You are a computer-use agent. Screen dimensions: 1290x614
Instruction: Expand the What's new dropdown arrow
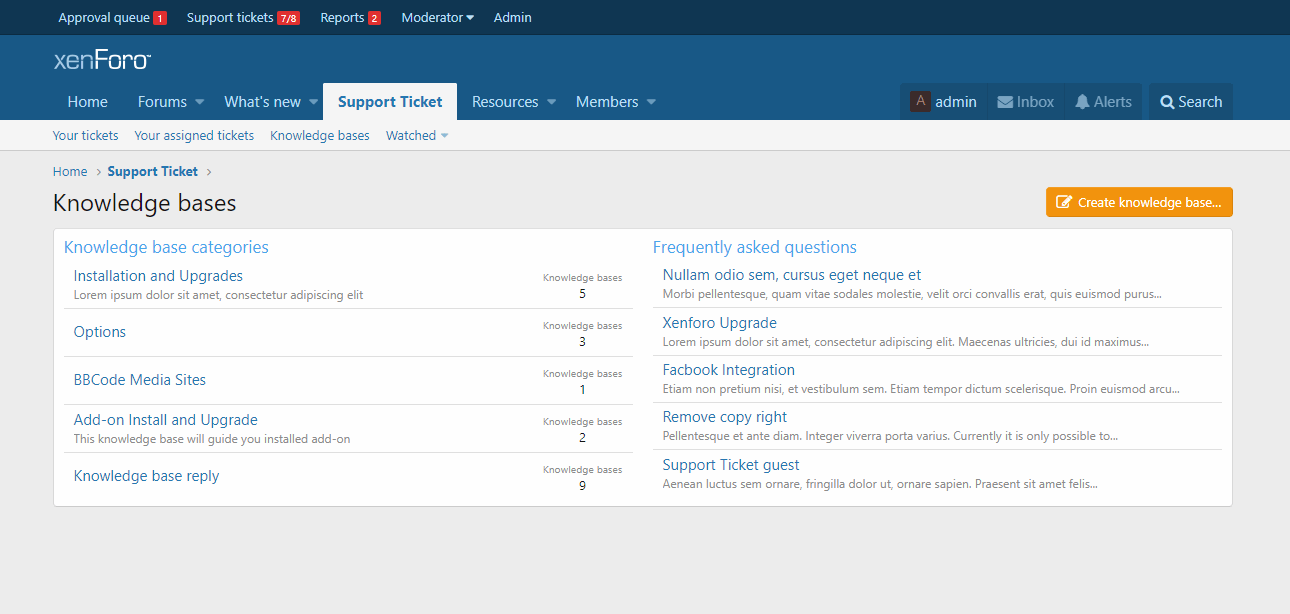pos(313,102)
